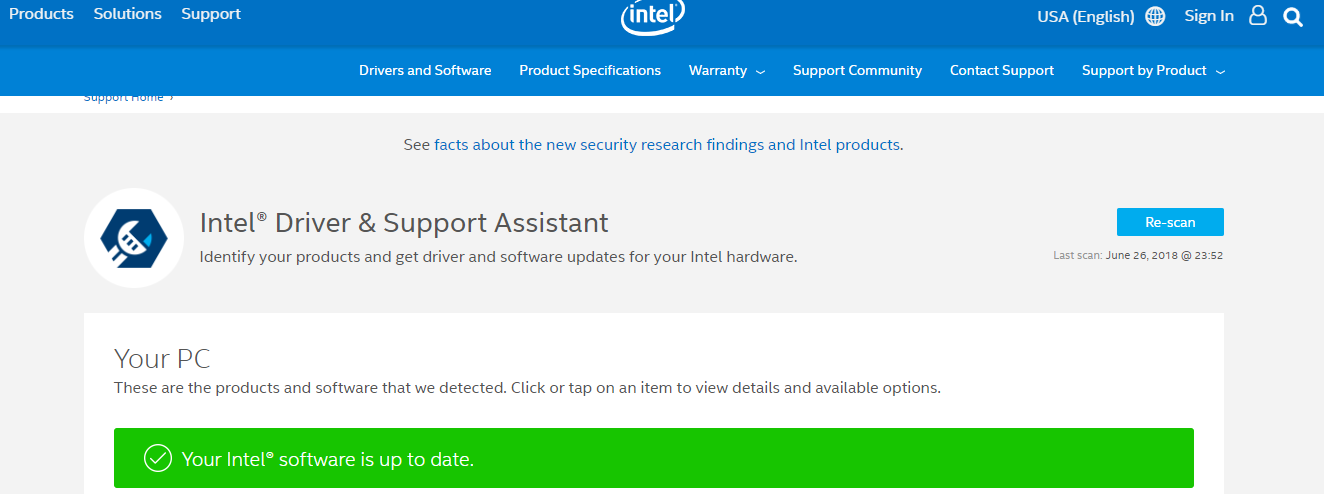Open the Support menu

pos(211,14)
